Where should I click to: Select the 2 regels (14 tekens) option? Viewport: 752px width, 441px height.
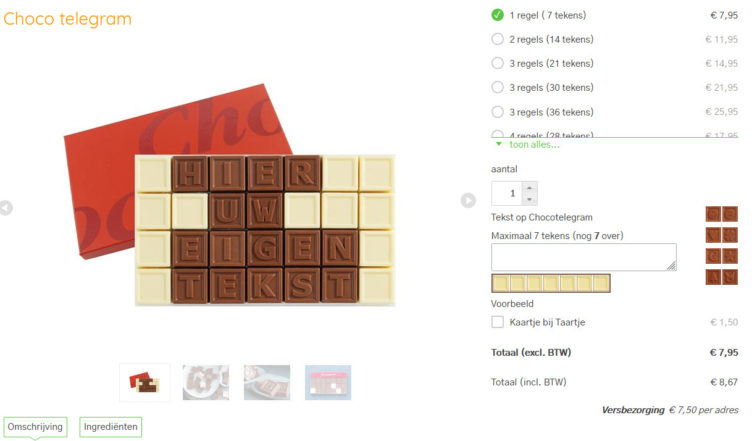click(x=498, y=39)
